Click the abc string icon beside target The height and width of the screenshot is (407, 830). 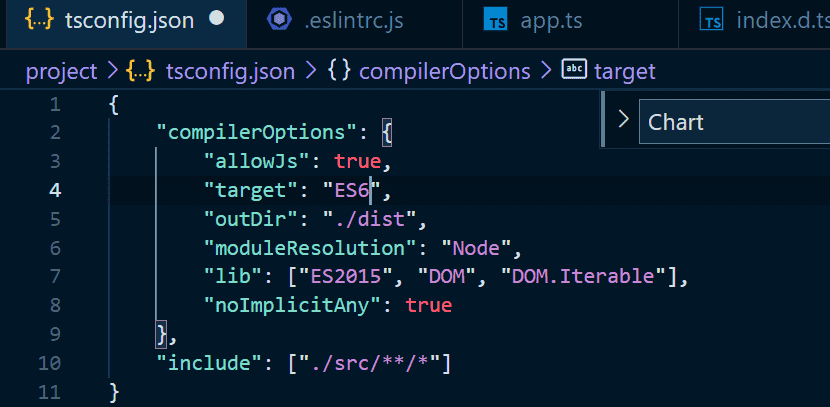point(574,70)
